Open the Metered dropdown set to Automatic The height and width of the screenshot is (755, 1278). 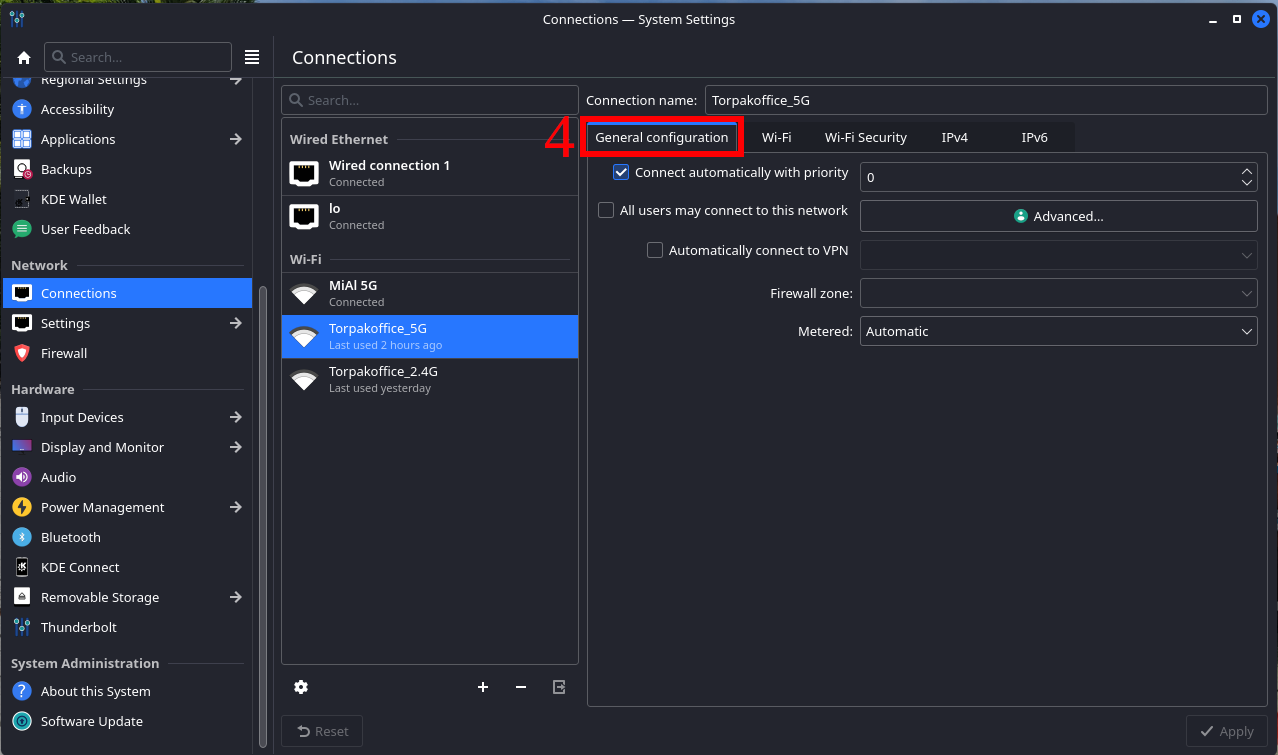[x=1058, y=331]
